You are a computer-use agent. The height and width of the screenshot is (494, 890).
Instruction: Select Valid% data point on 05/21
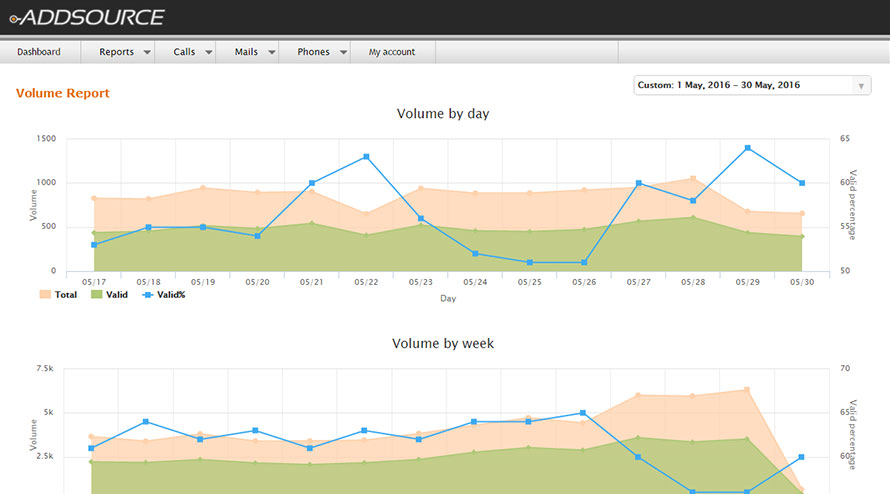[312, 183]
